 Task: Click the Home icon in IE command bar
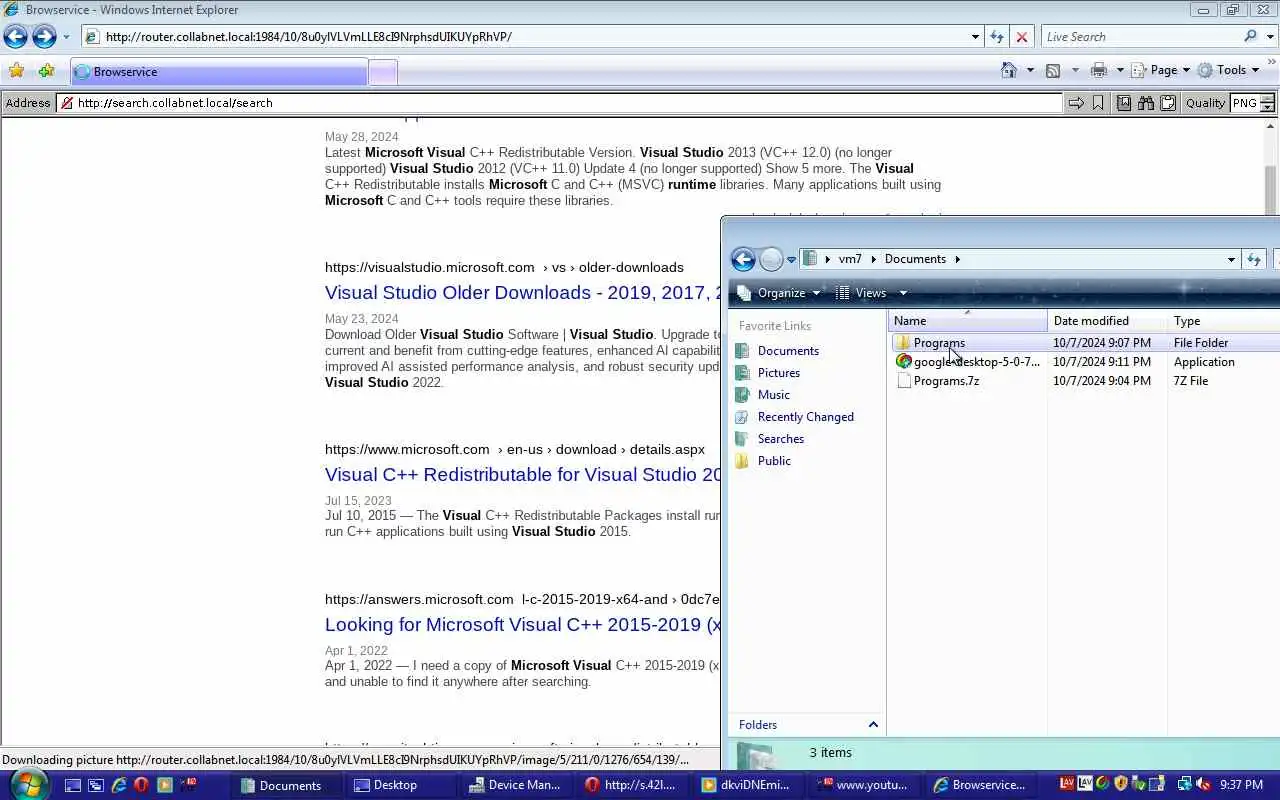[x=1009, y=70]
